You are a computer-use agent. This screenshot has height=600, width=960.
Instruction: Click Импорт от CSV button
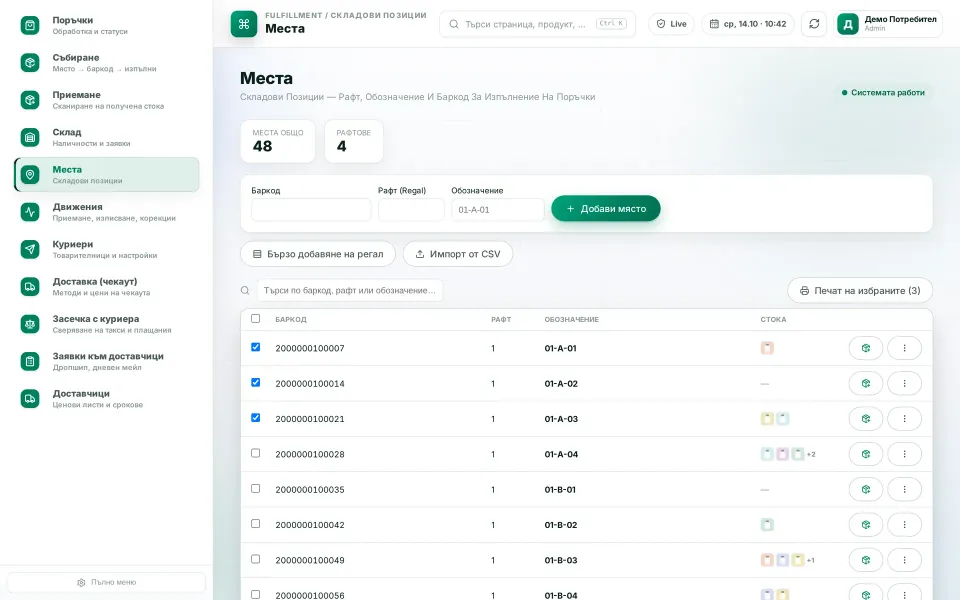click(x=458, y=254)
